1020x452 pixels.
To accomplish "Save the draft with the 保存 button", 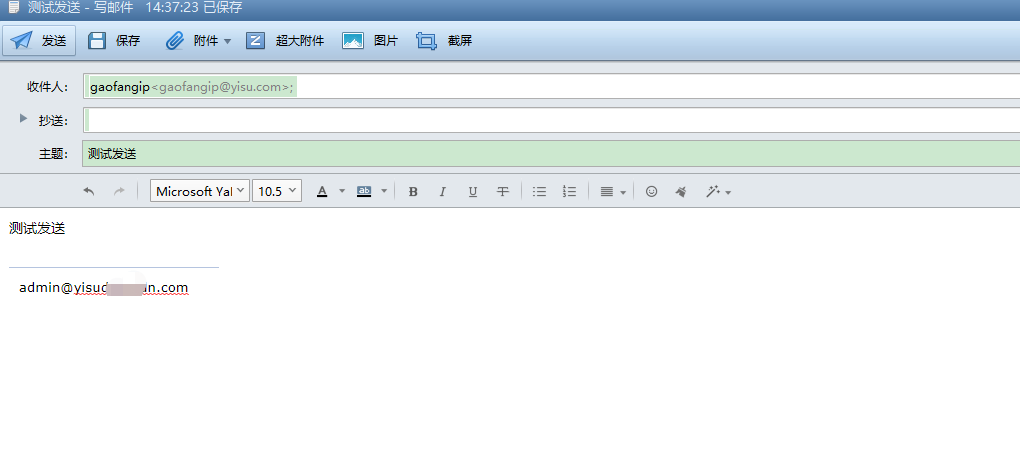I will click(x=113, y=41).
